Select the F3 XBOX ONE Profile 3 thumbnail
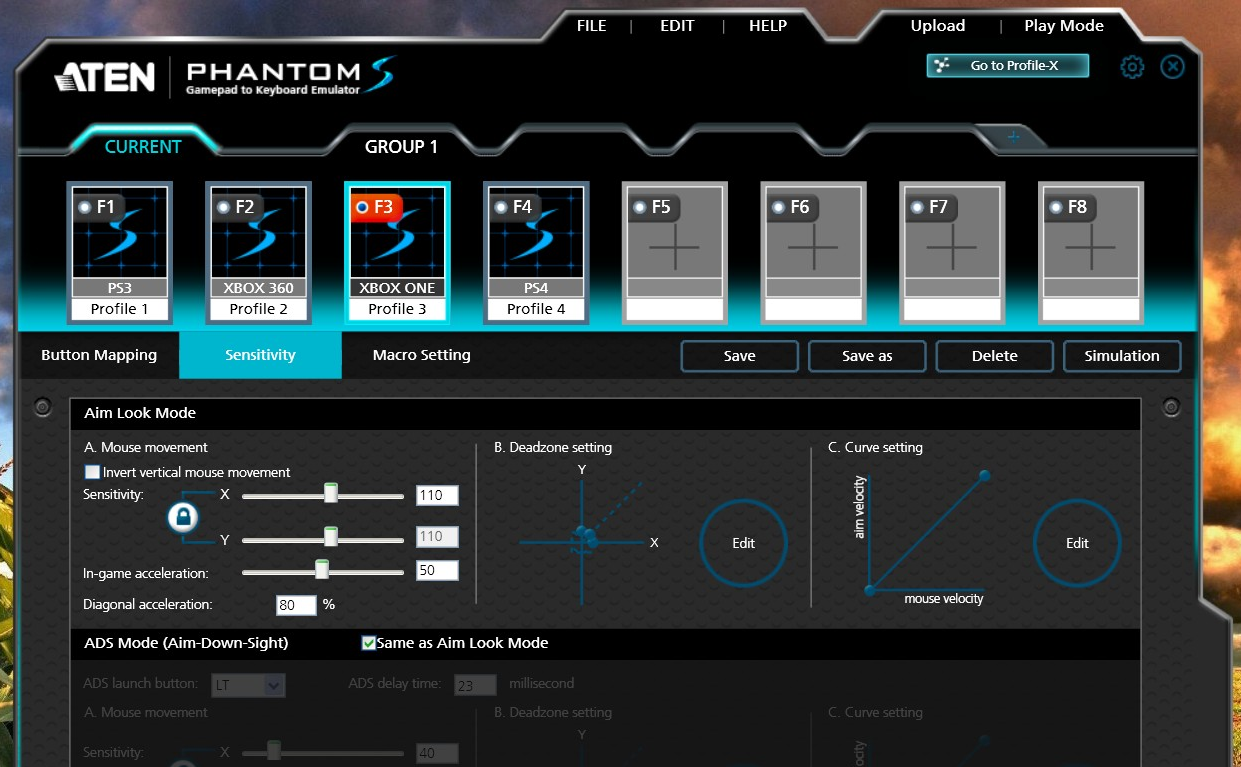This screenshot has height=767, width=1241. point(397,252)
